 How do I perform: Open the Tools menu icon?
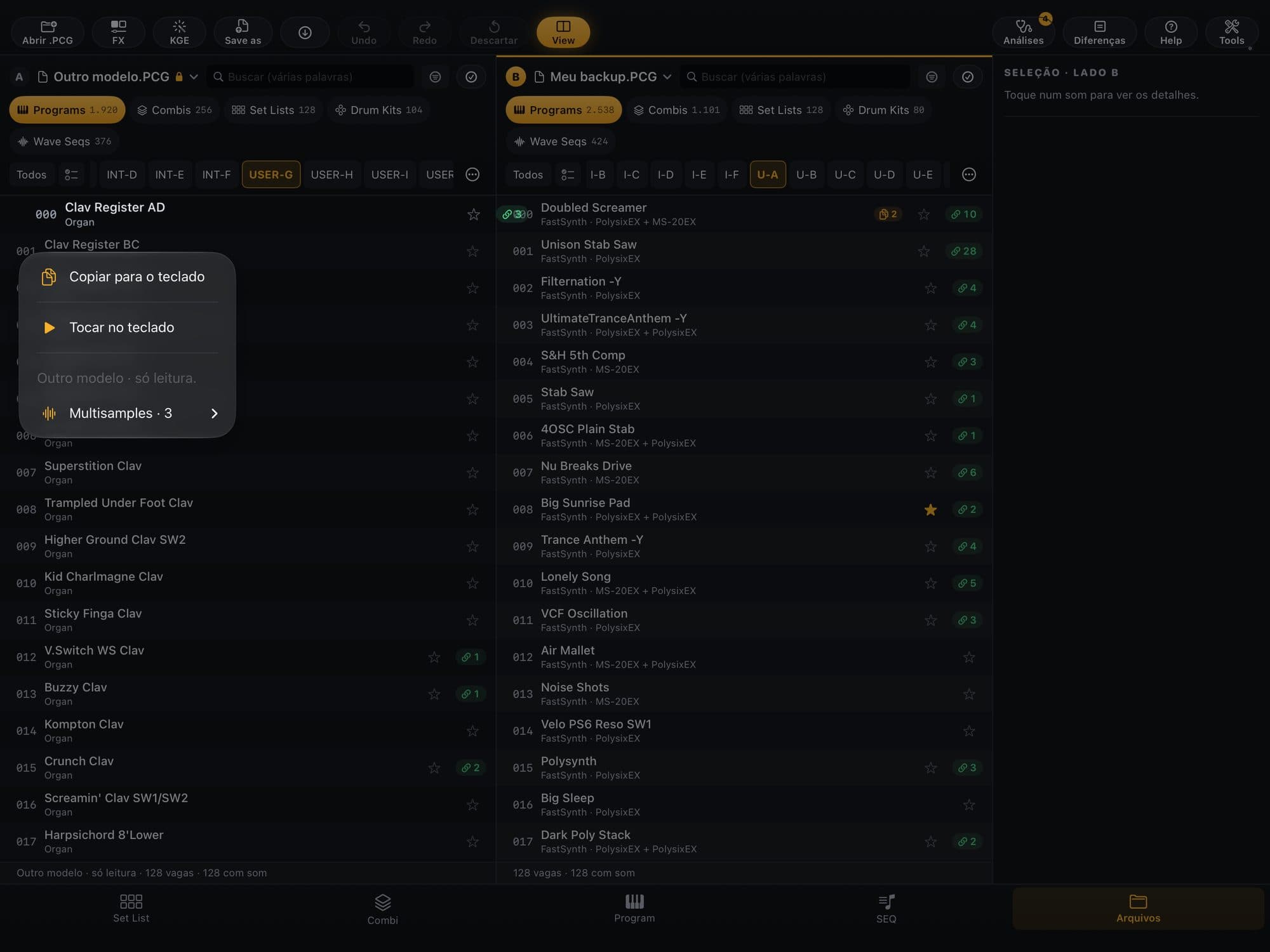(1231, 32)
